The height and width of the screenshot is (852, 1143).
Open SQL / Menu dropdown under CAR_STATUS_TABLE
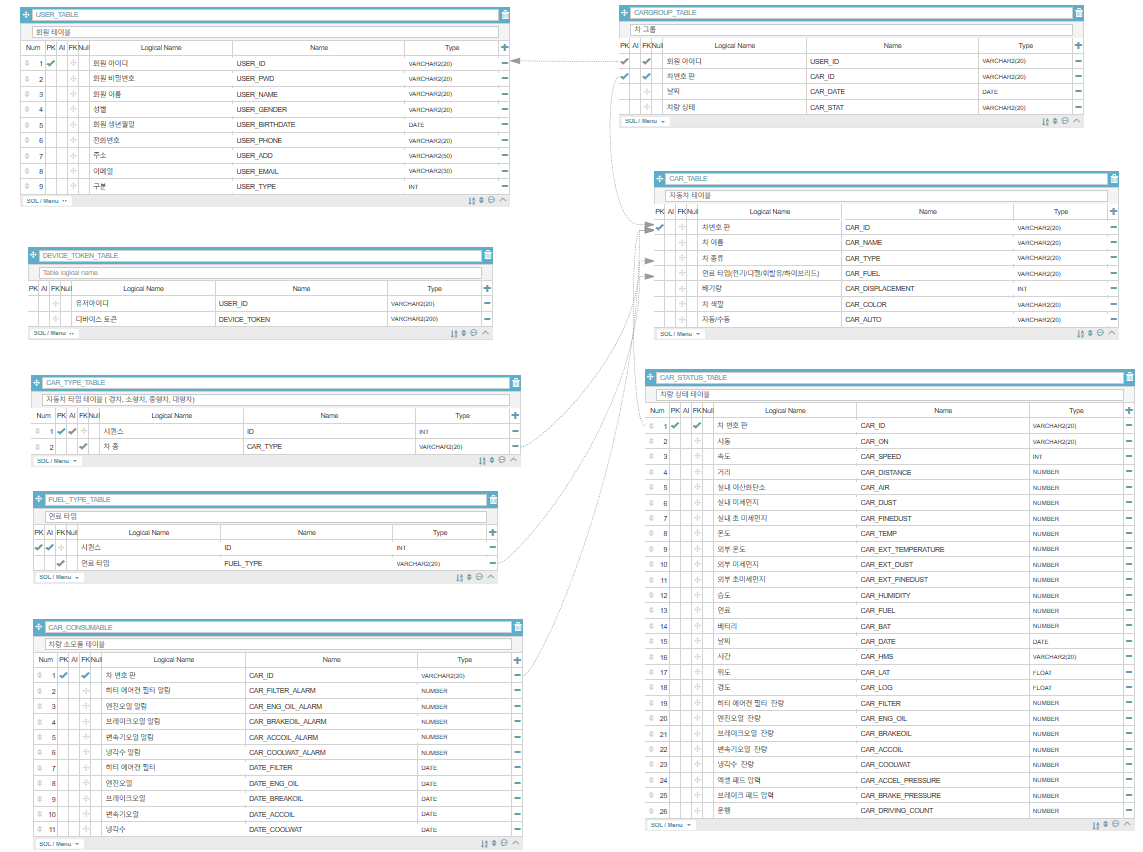pos(671,825)
